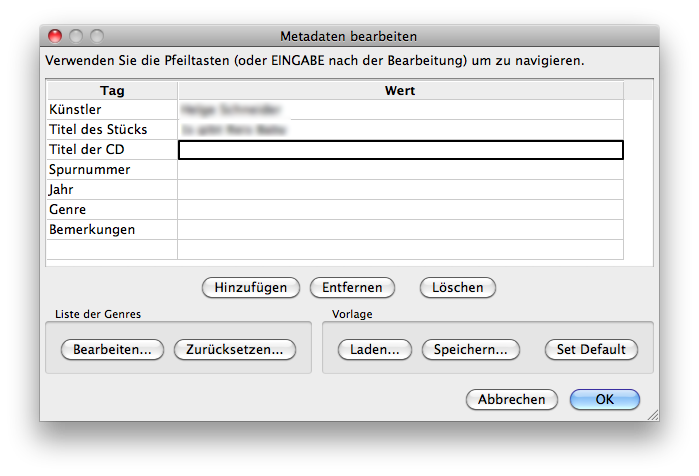Select the Titel des Stücks value cell
This screenshot has height=476, width=699.
[x=400, y=129]
